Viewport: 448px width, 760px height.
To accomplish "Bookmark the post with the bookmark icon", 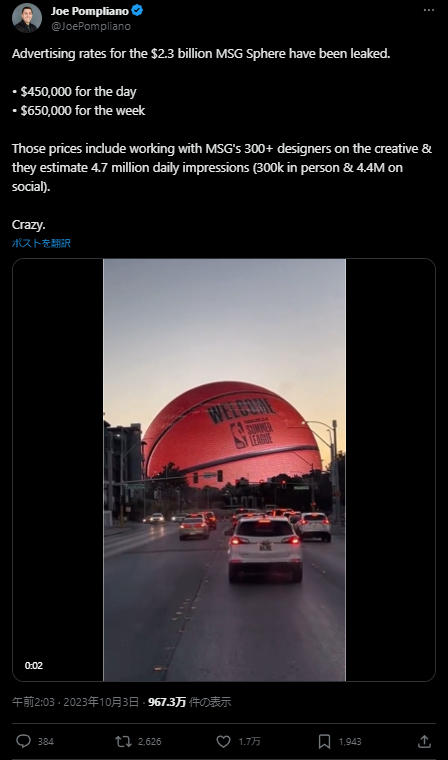I will click(324, 741).
